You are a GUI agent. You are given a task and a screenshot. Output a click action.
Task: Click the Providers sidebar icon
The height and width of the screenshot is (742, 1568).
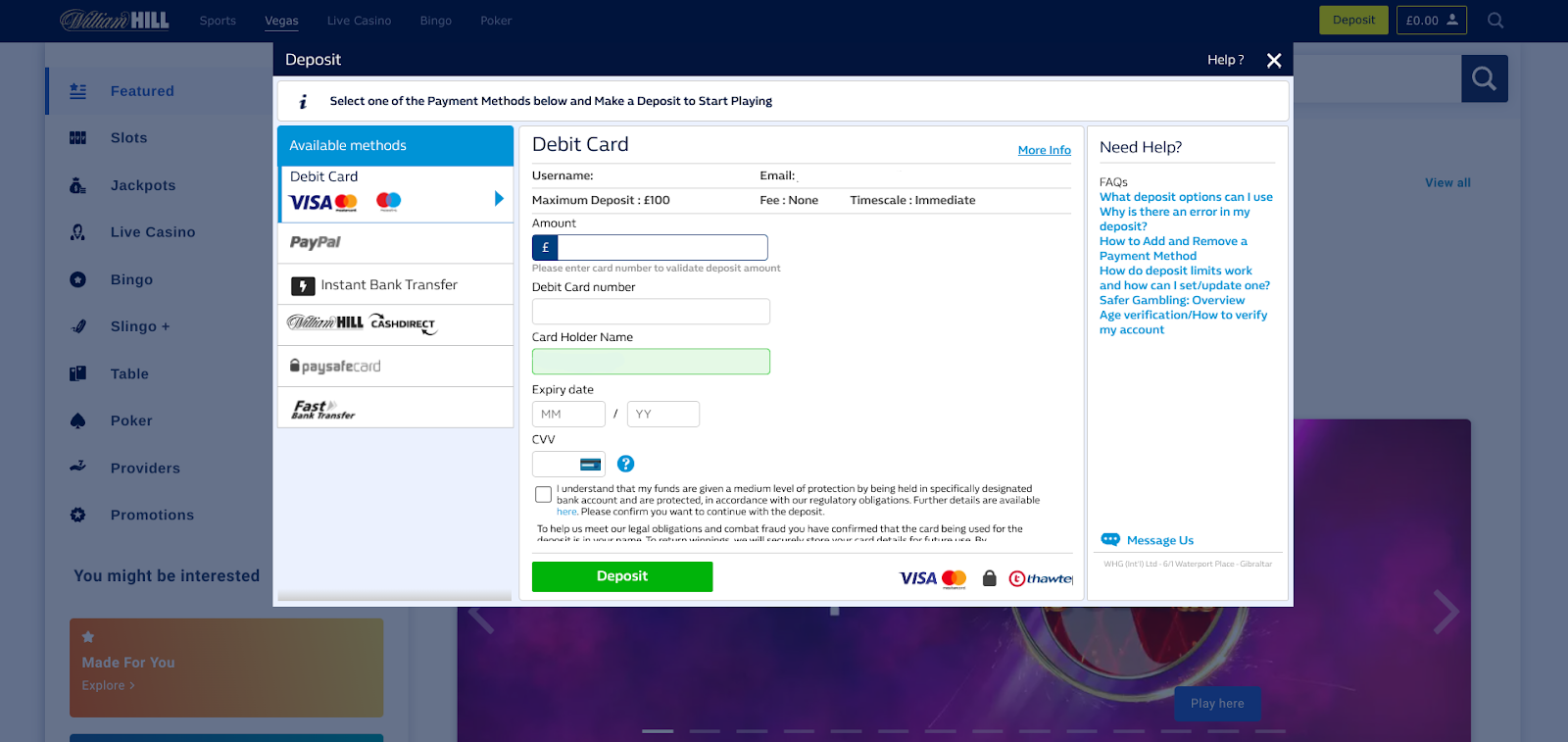click(x=78, y=468)
